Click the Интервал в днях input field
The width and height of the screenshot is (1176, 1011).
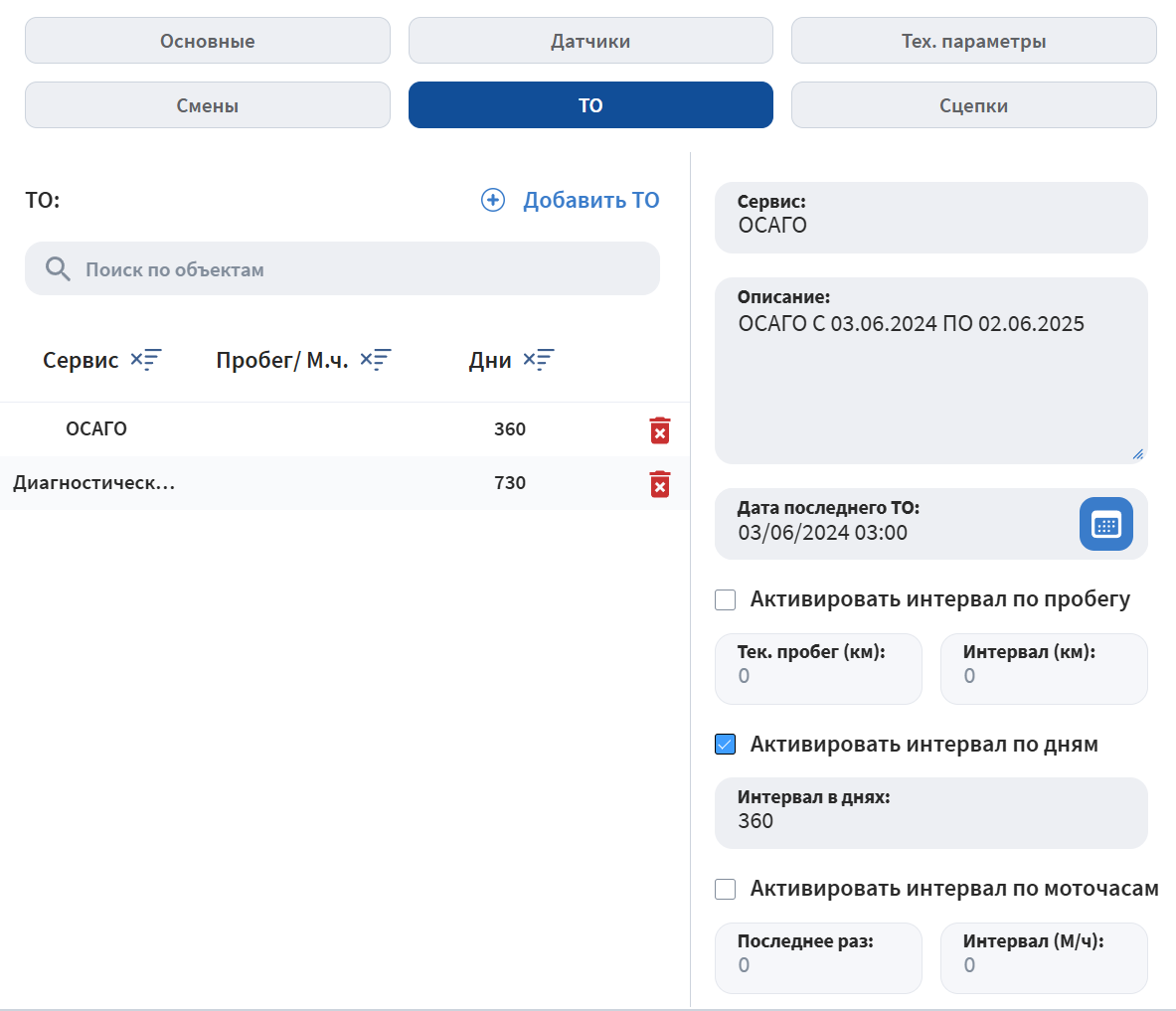pyautogui.click(x=930, y=821)
